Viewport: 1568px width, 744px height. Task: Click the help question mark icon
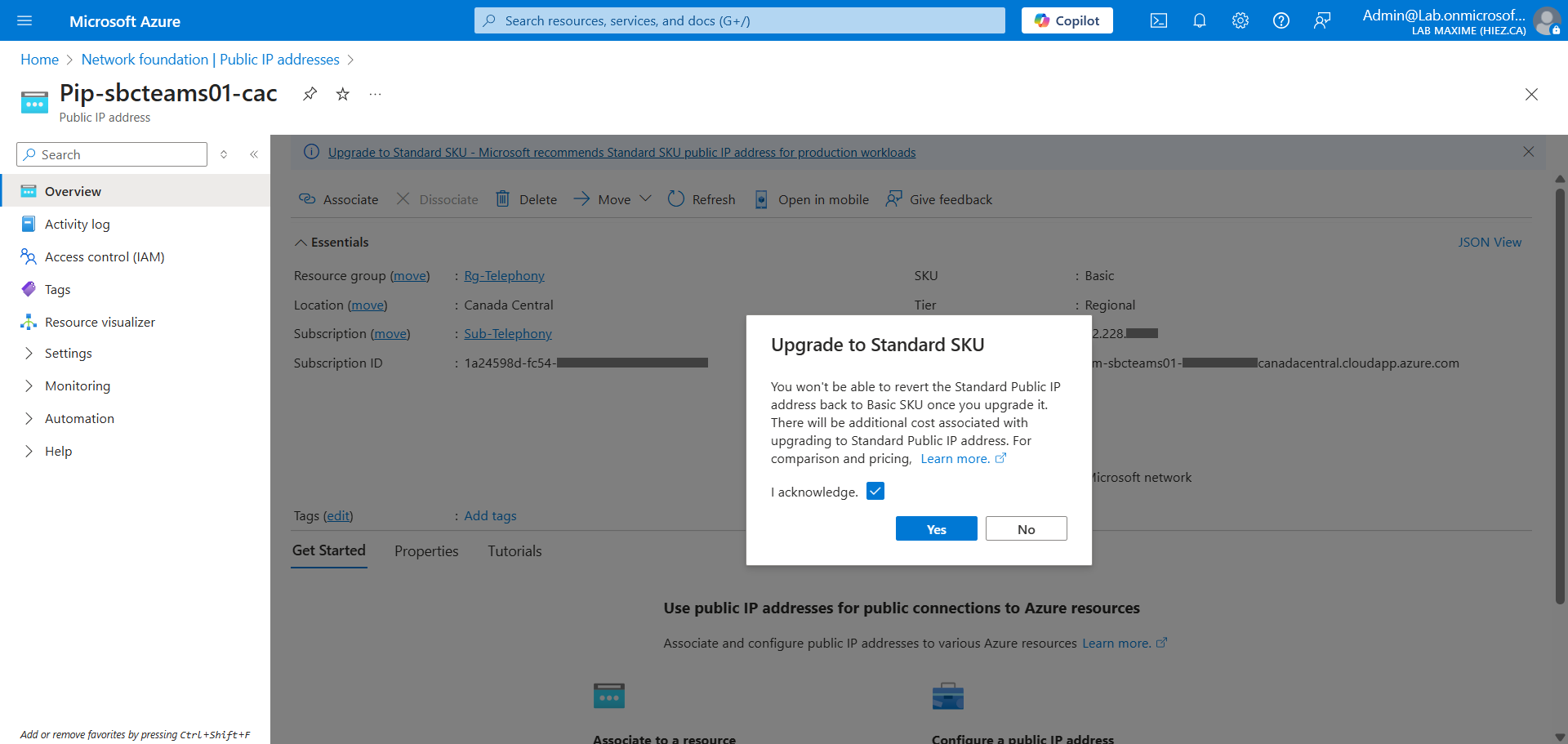pyautogui.click(x=1281, y=21)
